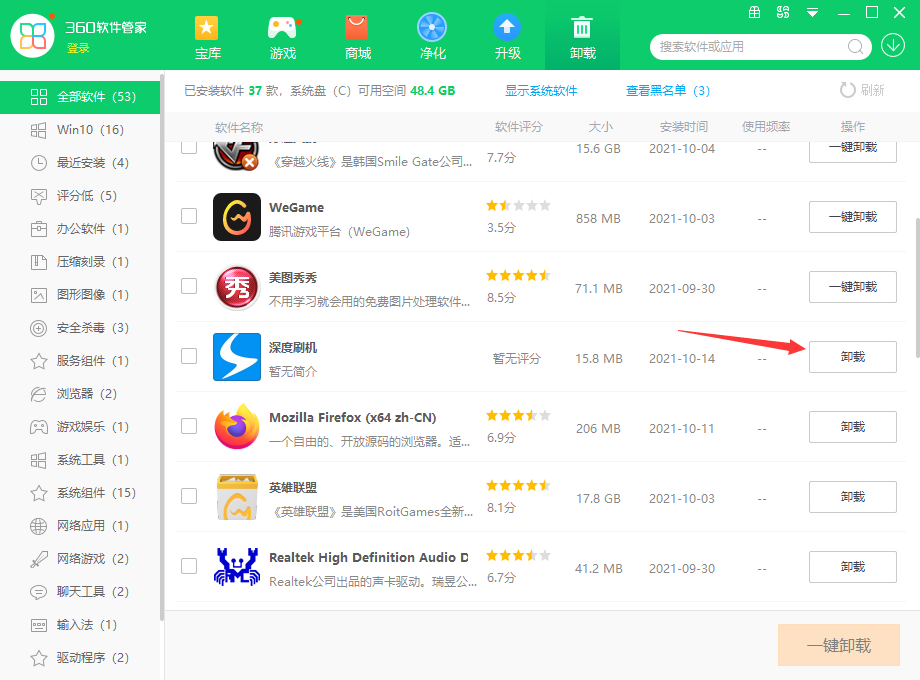
Task: Click the Realtek crab icon
Action: pyautogui.click(x=236, y=567)
